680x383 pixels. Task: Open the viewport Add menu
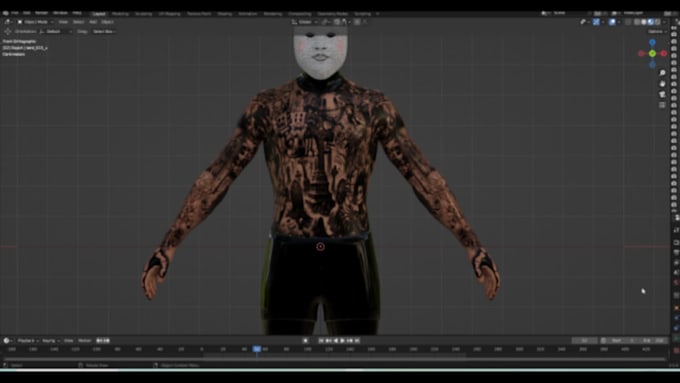pos(93,22)
